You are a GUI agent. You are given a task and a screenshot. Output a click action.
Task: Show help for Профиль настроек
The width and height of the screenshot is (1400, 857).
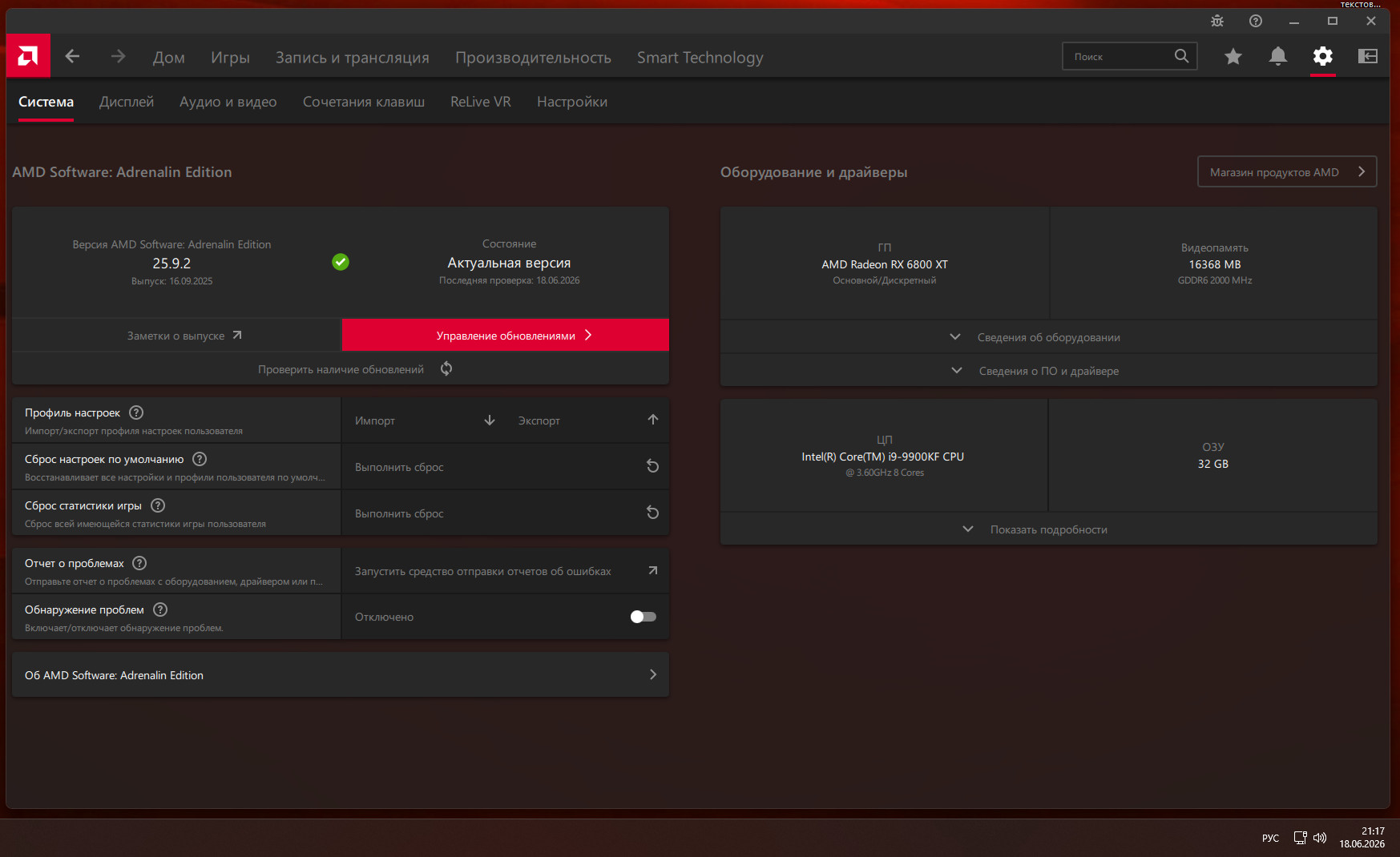(x=136, y=412)
